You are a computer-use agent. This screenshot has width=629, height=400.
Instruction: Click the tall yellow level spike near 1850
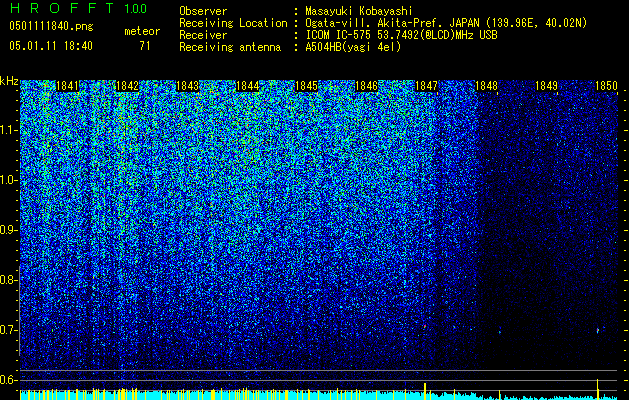tap(598, 389)
